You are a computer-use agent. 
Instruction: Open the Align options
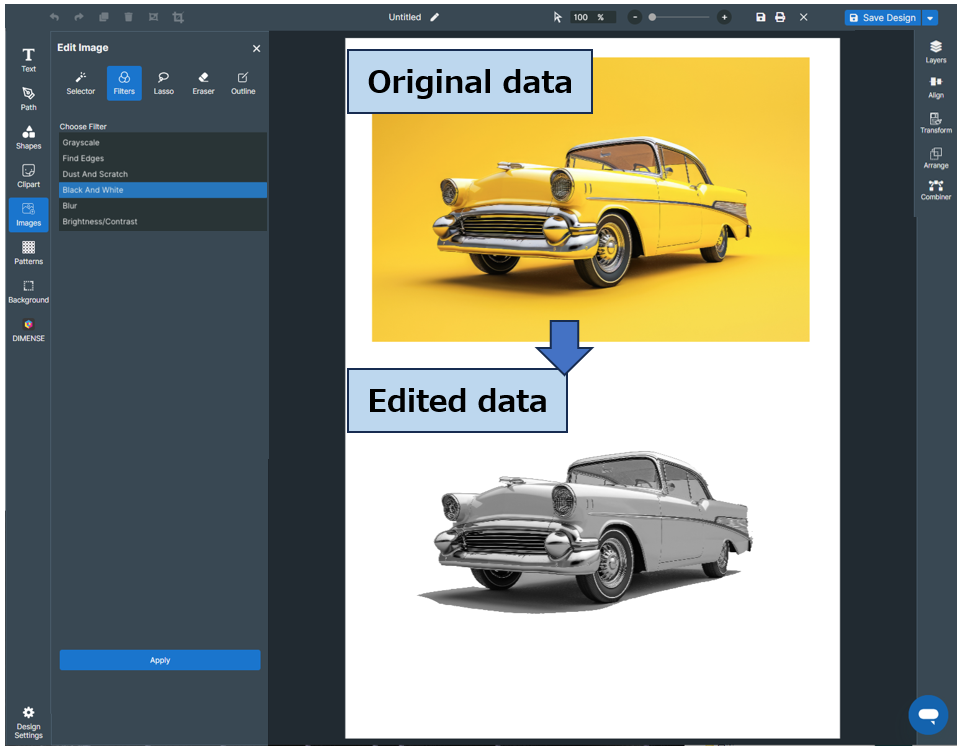(935, 87)
